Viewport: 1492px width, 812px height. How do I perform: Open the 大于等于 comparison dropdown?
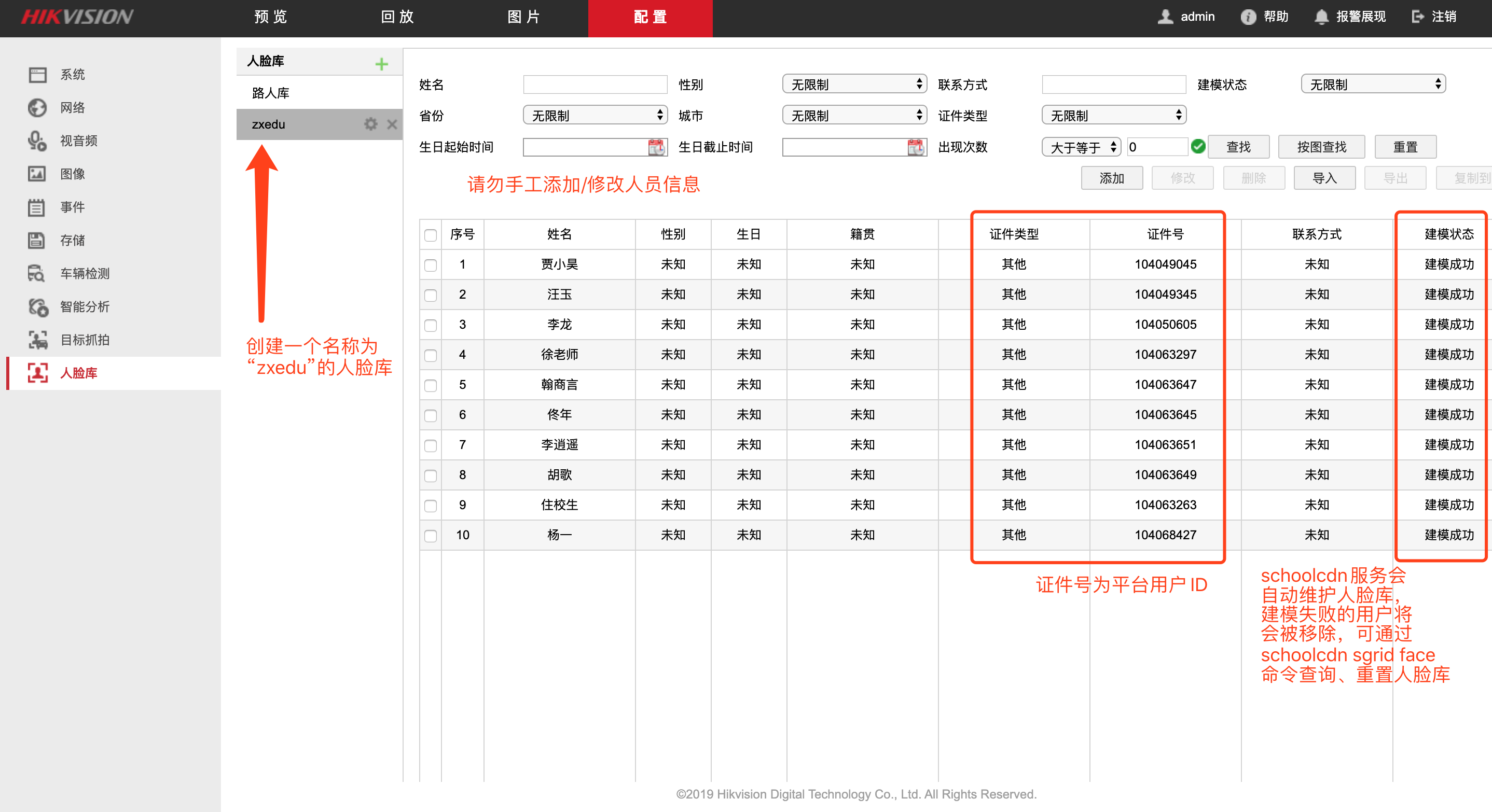1081,147
